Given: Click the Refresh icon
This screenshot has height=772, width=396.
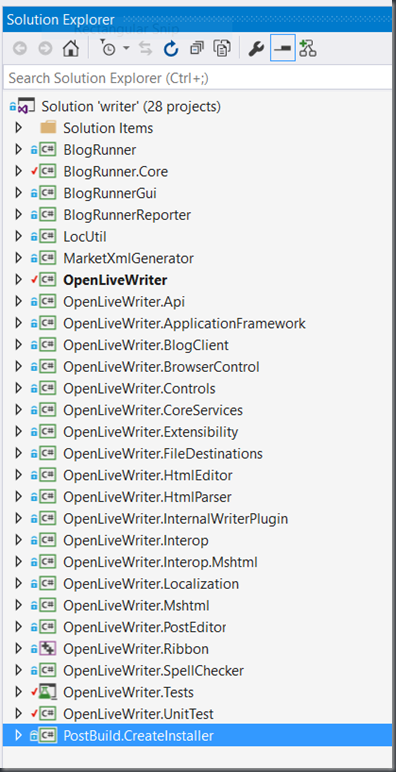Looking at the screenshot, I should (170, 48).
